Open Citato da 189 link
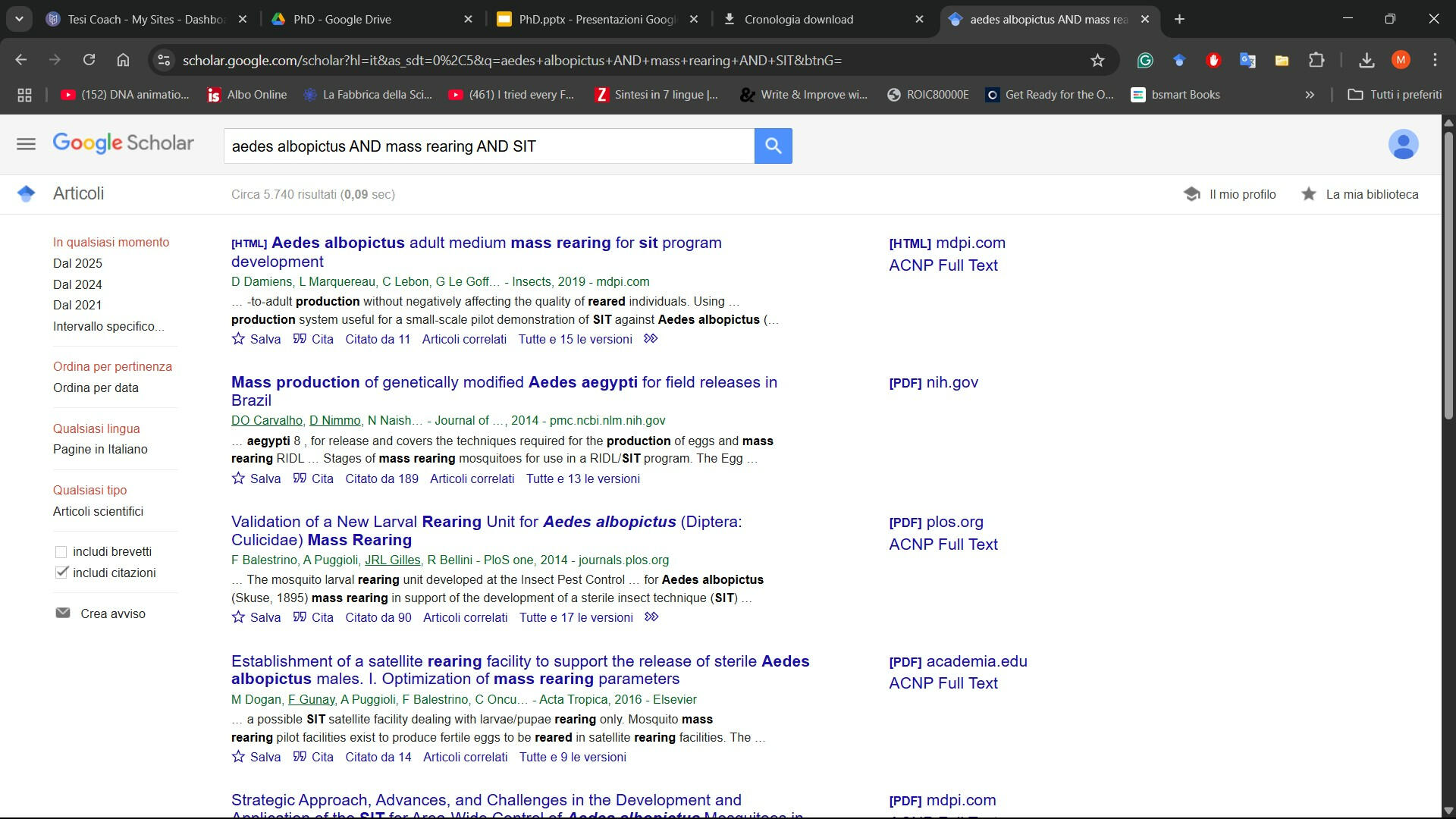 pos(381,479)
